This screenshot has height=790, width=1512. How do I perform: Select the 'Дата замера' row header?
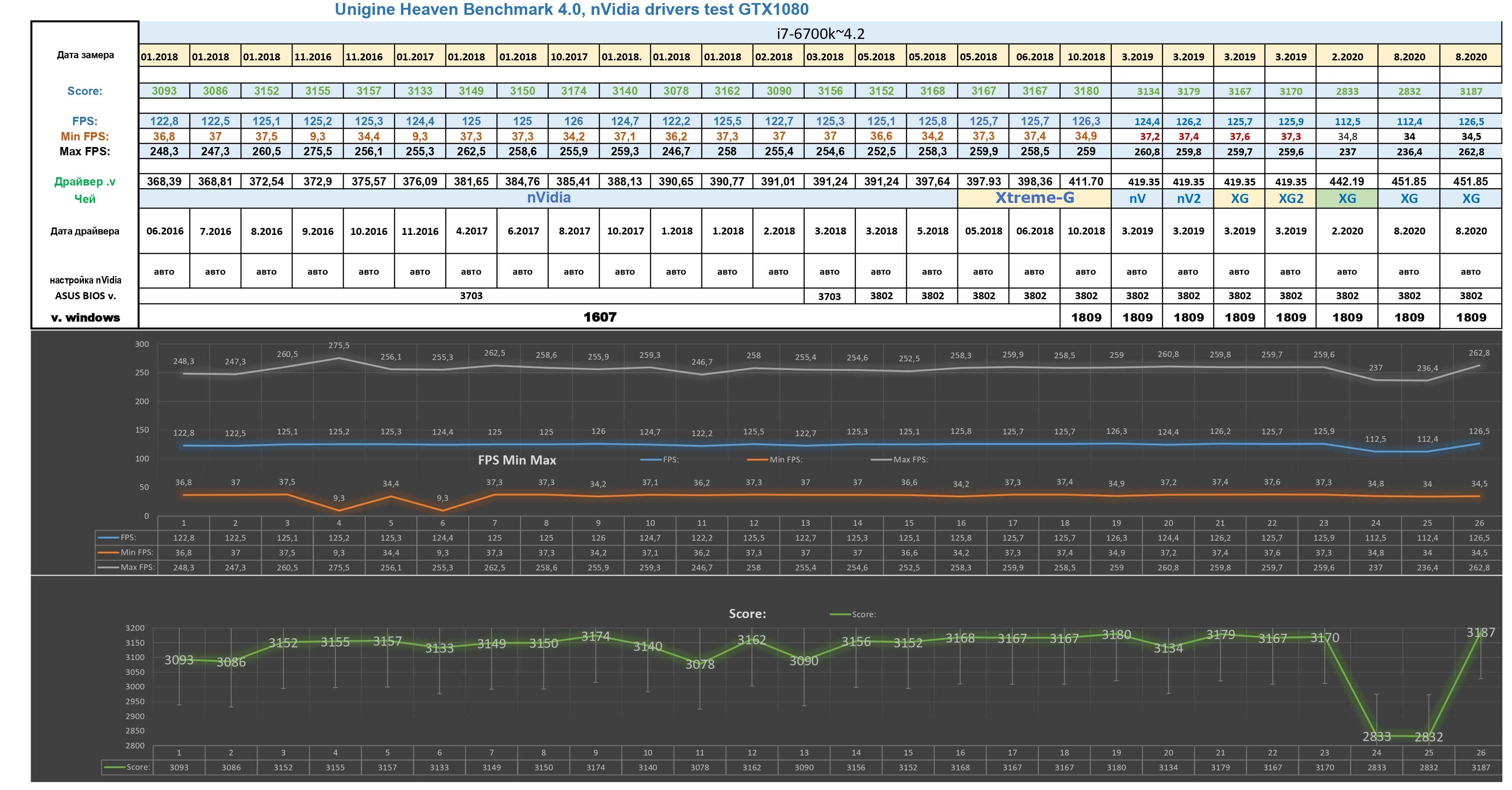coord(85,55)
